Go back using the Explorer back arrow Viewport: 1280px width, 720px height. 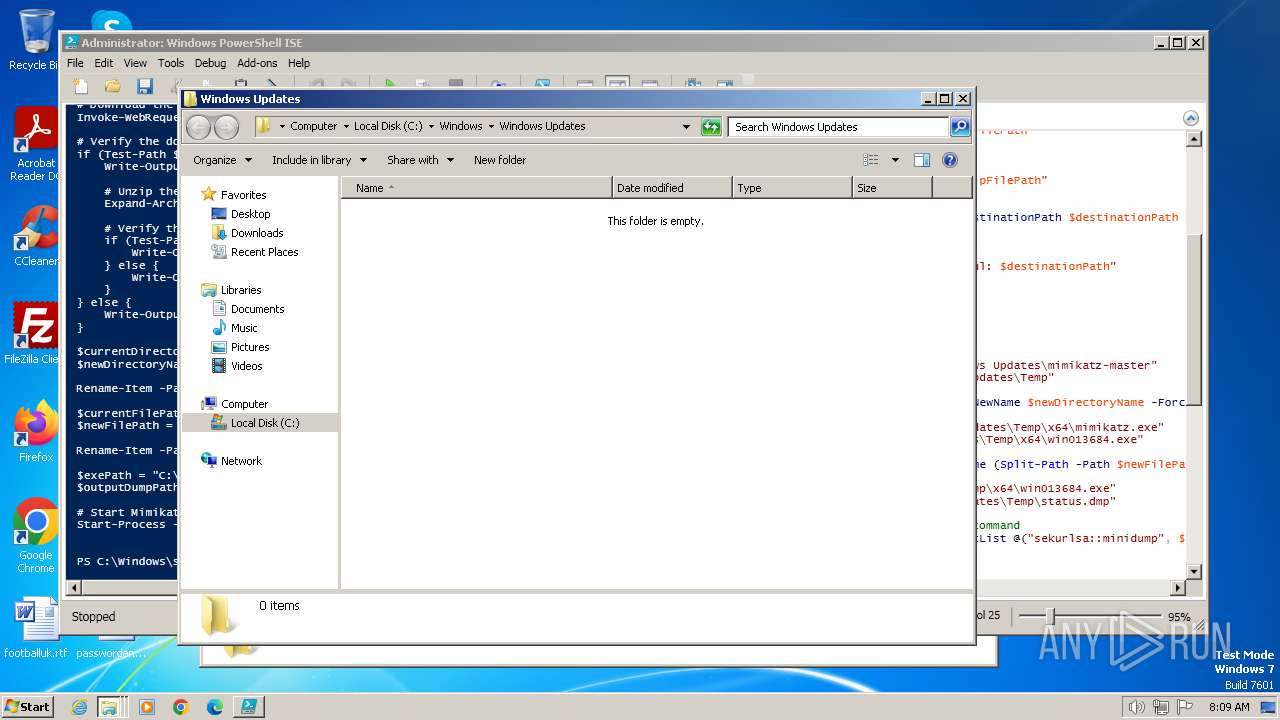coord(199,127)
